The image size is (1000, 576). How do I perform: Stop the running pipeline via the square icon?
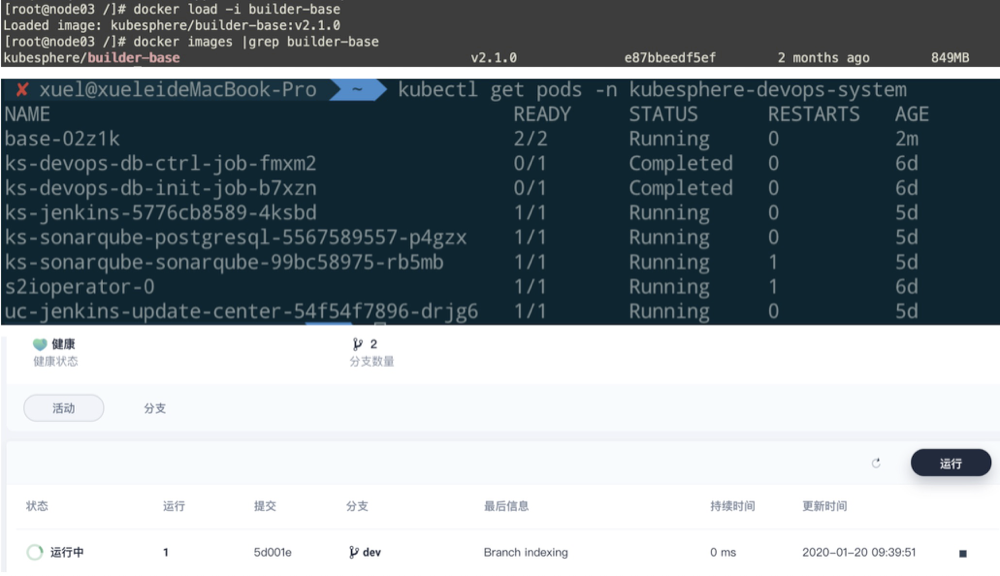coord(963,553)
